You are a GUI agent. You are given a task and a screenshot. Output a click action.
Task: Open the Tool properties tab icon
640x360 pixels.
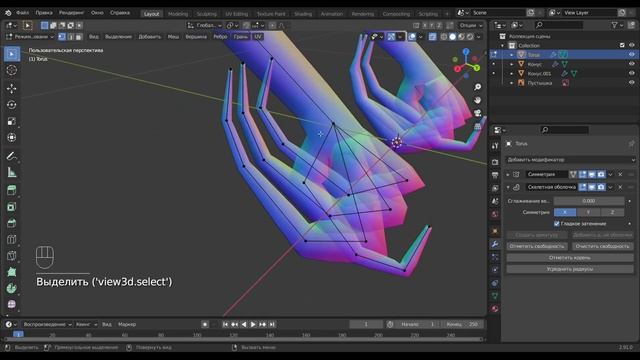[495, 146]
